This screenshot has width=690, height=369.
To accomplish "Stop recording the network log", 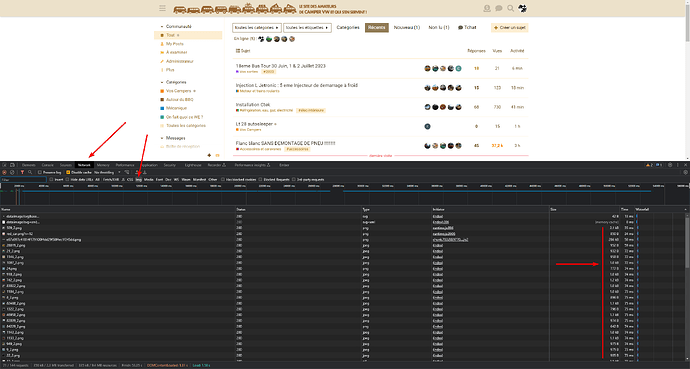I will point(4,172).
